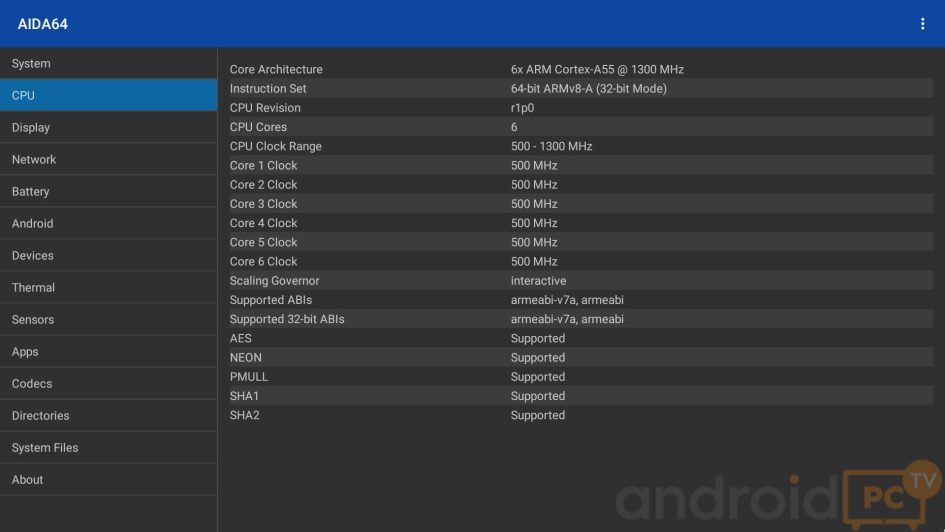This screenshot has width=945, height=532.
Task: Open Directories in the sidebar
Action: tap(108, 416)
